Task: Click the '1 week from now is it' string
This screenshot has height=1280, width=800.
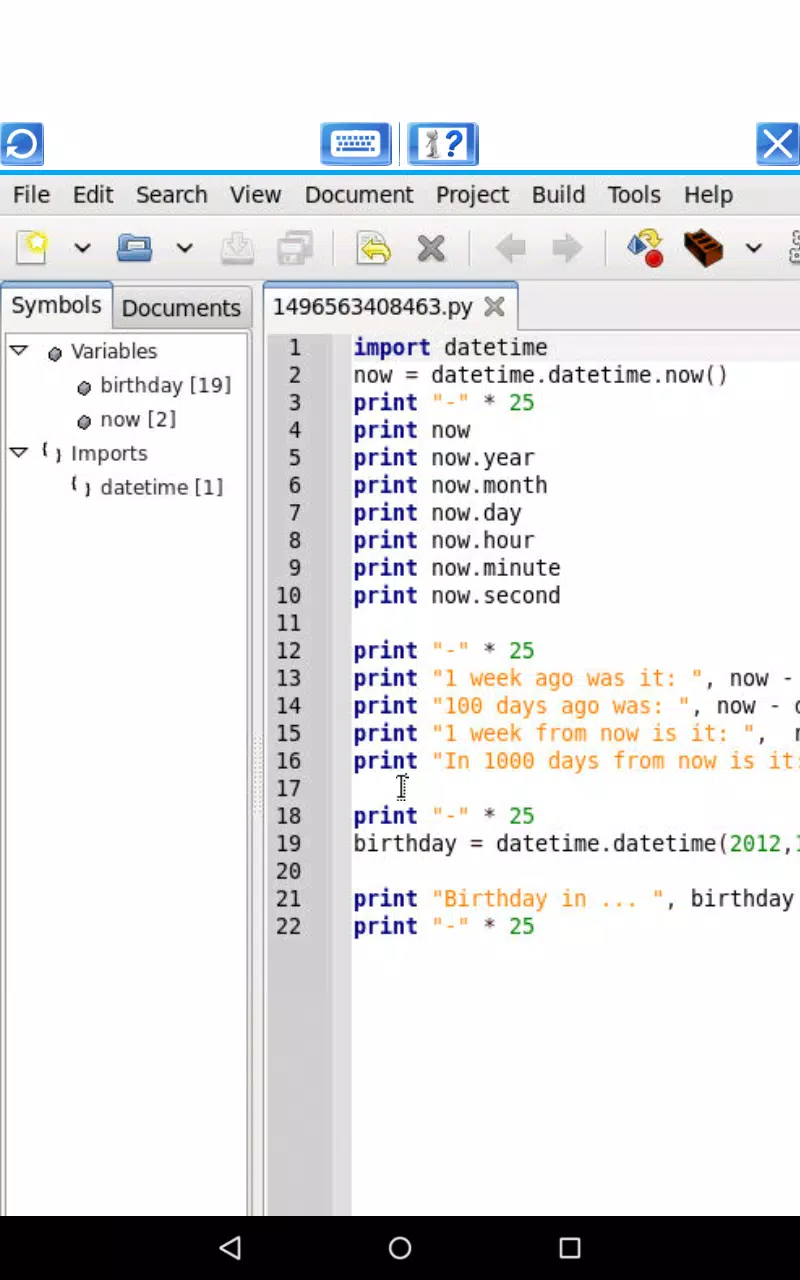Action: click(593, 733)
